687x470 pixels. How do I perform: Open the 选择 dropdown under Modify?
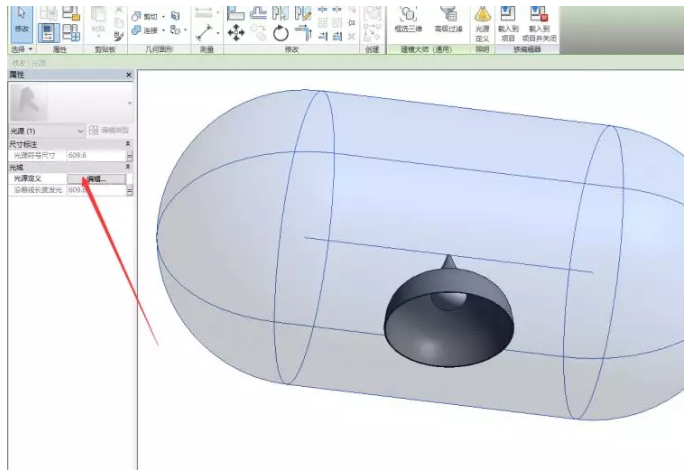point(21,49)
